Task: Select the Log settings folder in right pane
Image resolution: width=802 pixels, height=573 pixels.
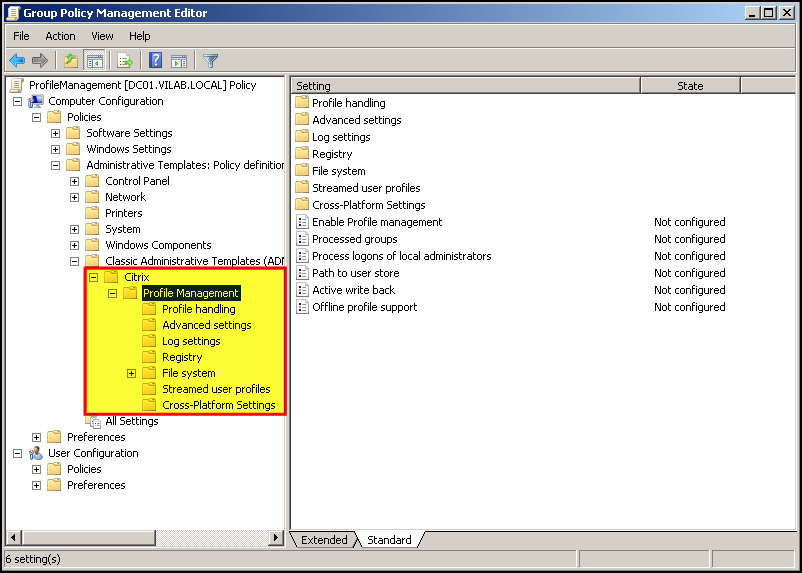Action: [x=341, y=137]
